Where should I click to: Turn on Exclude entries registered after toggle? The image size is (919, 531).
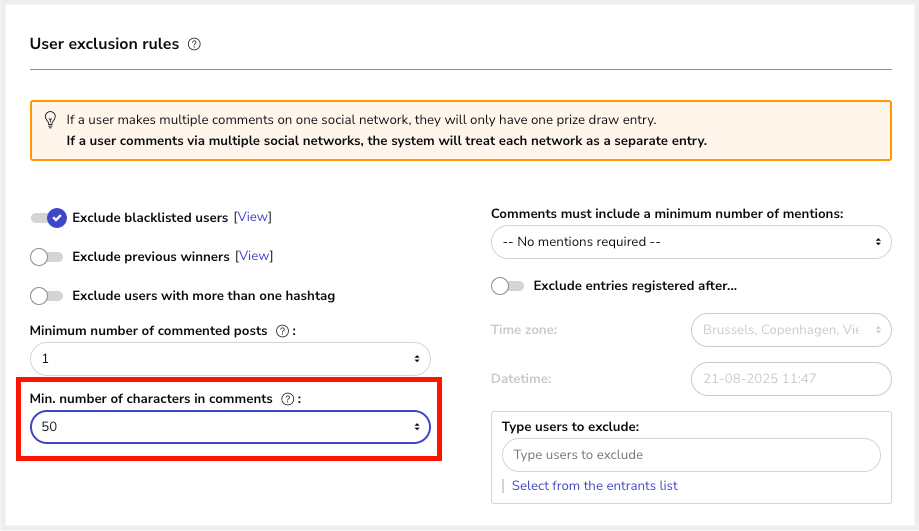(507, 286)
